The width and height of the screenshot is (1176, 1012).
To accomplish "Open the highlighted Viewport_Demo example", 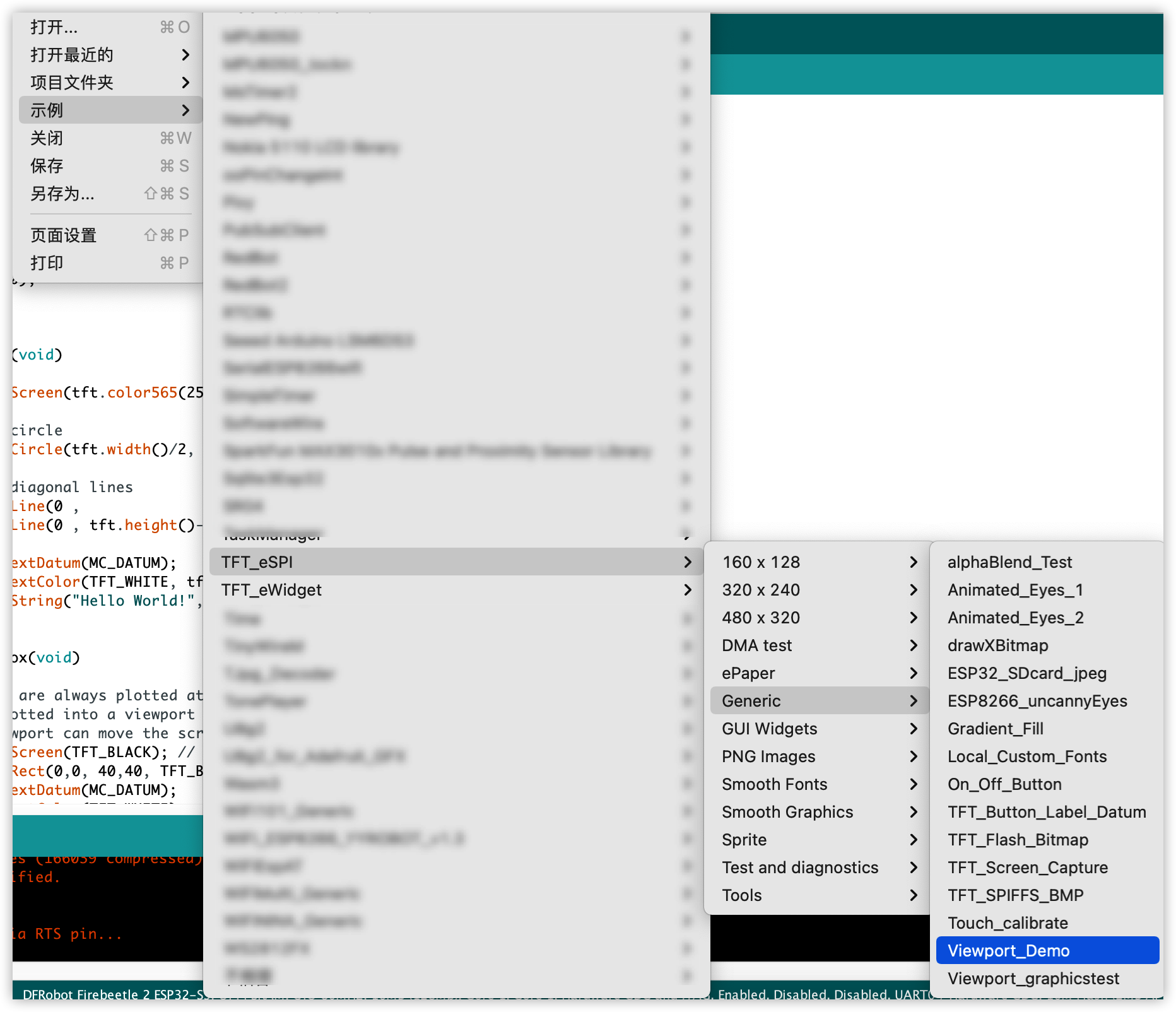I will click(1047, 951).
